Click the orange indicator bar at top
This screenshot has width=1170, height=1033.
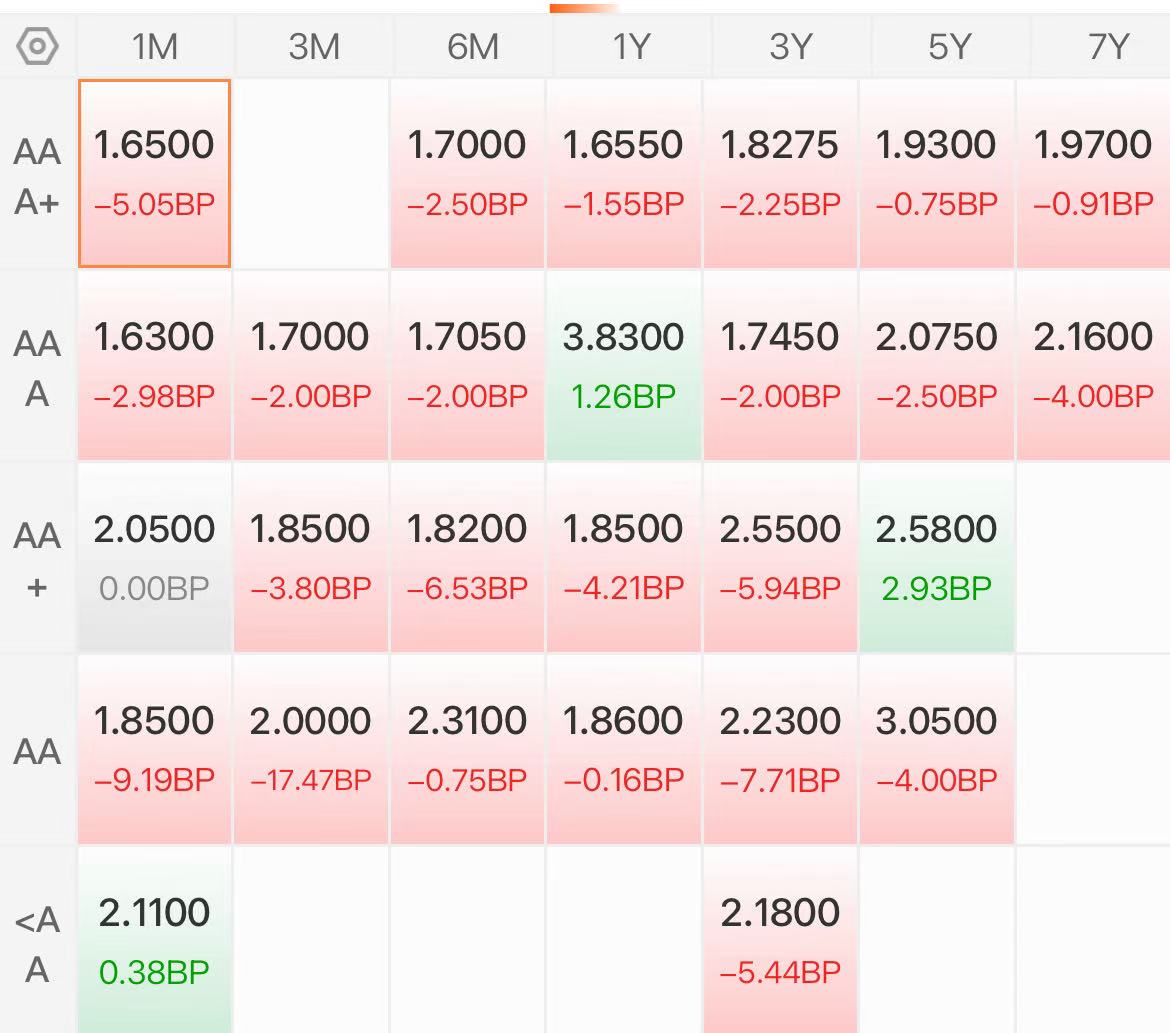click(x=584, y=8)
